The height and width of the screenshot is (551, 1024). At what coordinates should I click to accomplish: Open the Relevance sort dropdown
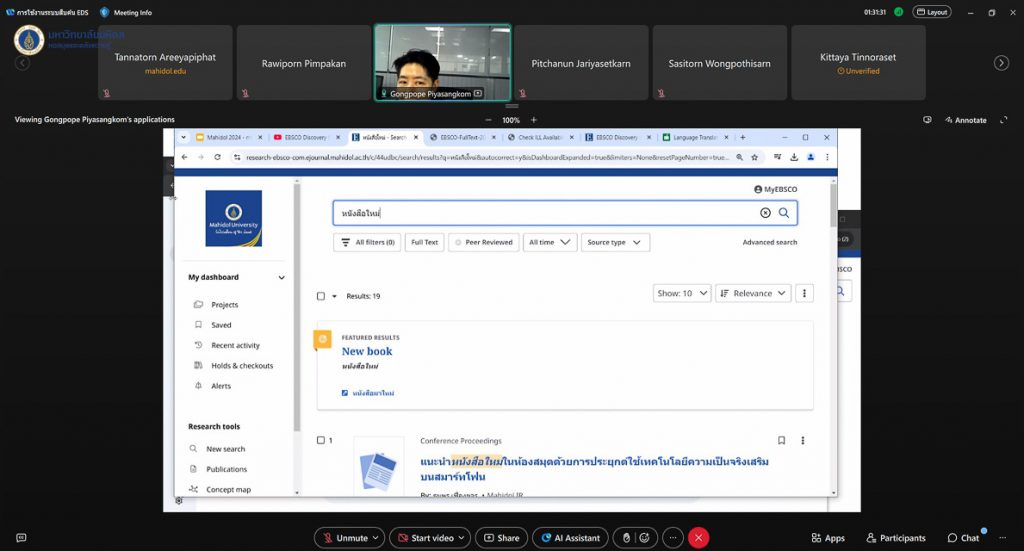pos(753,293)
